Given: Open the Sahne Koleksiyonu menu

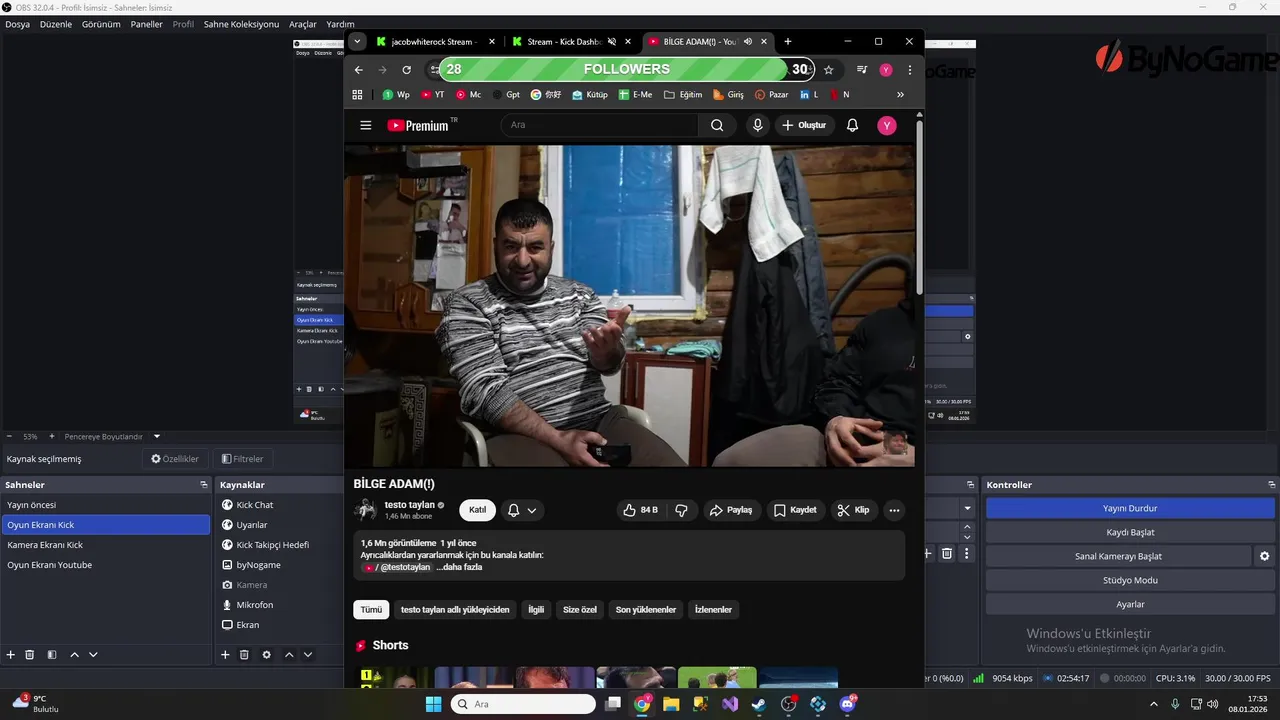Looking at the screenshot, I should pyautogui.click(x=241, y=24).
